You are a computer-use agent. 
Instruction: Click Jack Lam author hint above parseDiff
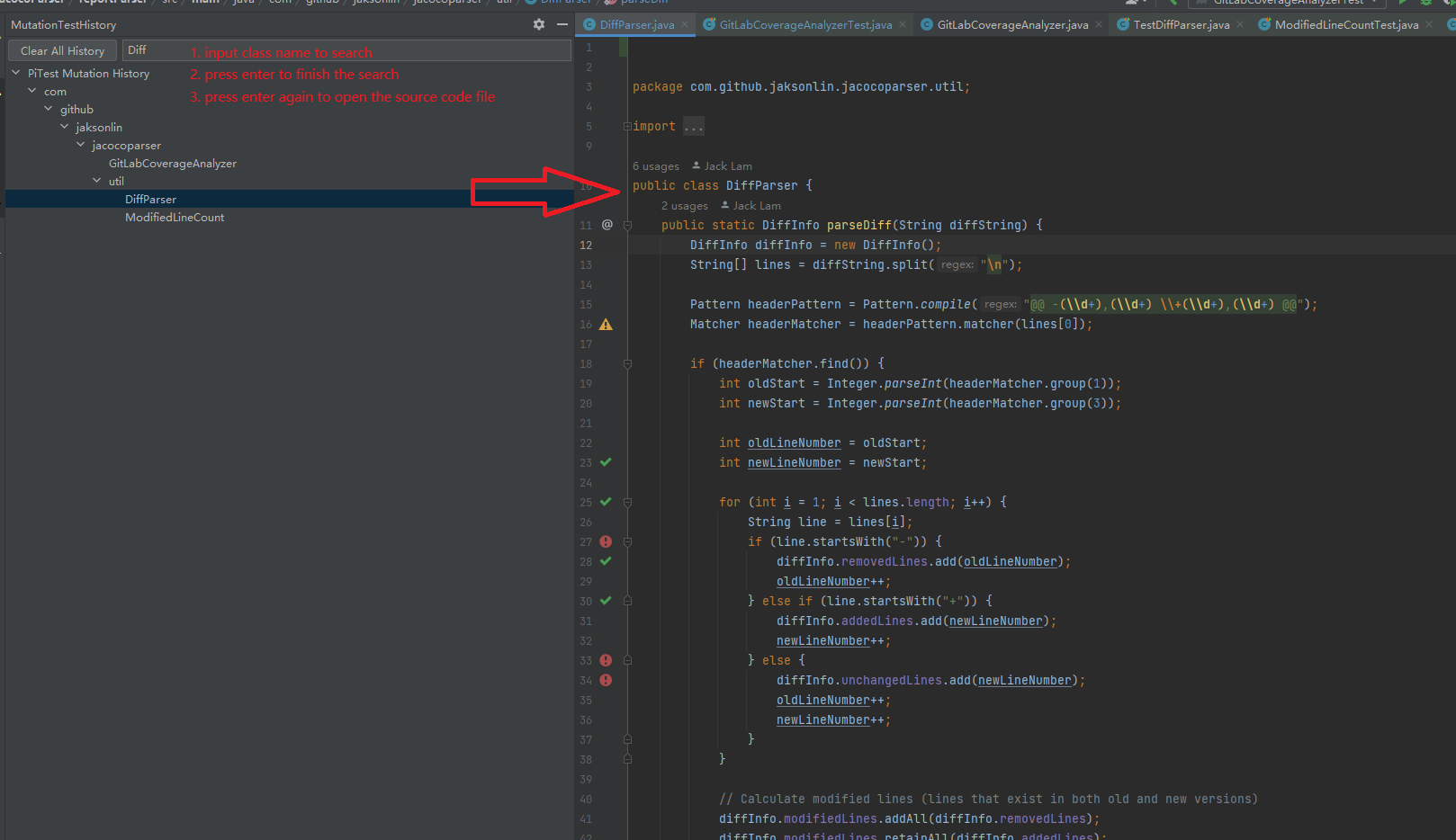click(751, 206)
